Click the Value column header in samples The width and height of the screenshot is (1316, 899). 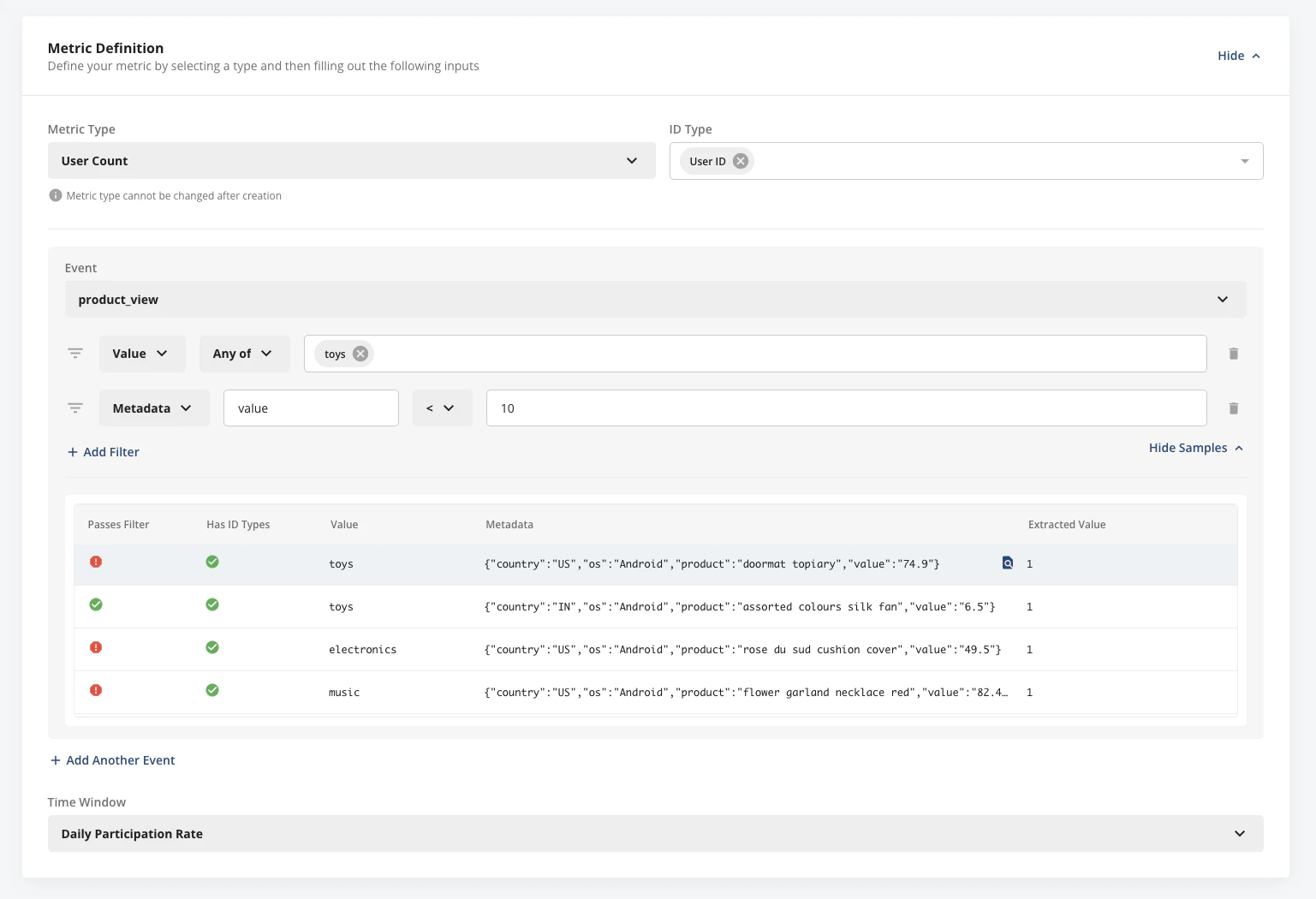click(x=344, y=525)
